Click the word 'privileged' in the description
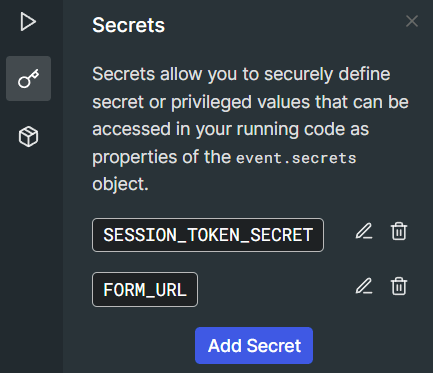This screenshot has height=373, width=433. pos(211,102)
